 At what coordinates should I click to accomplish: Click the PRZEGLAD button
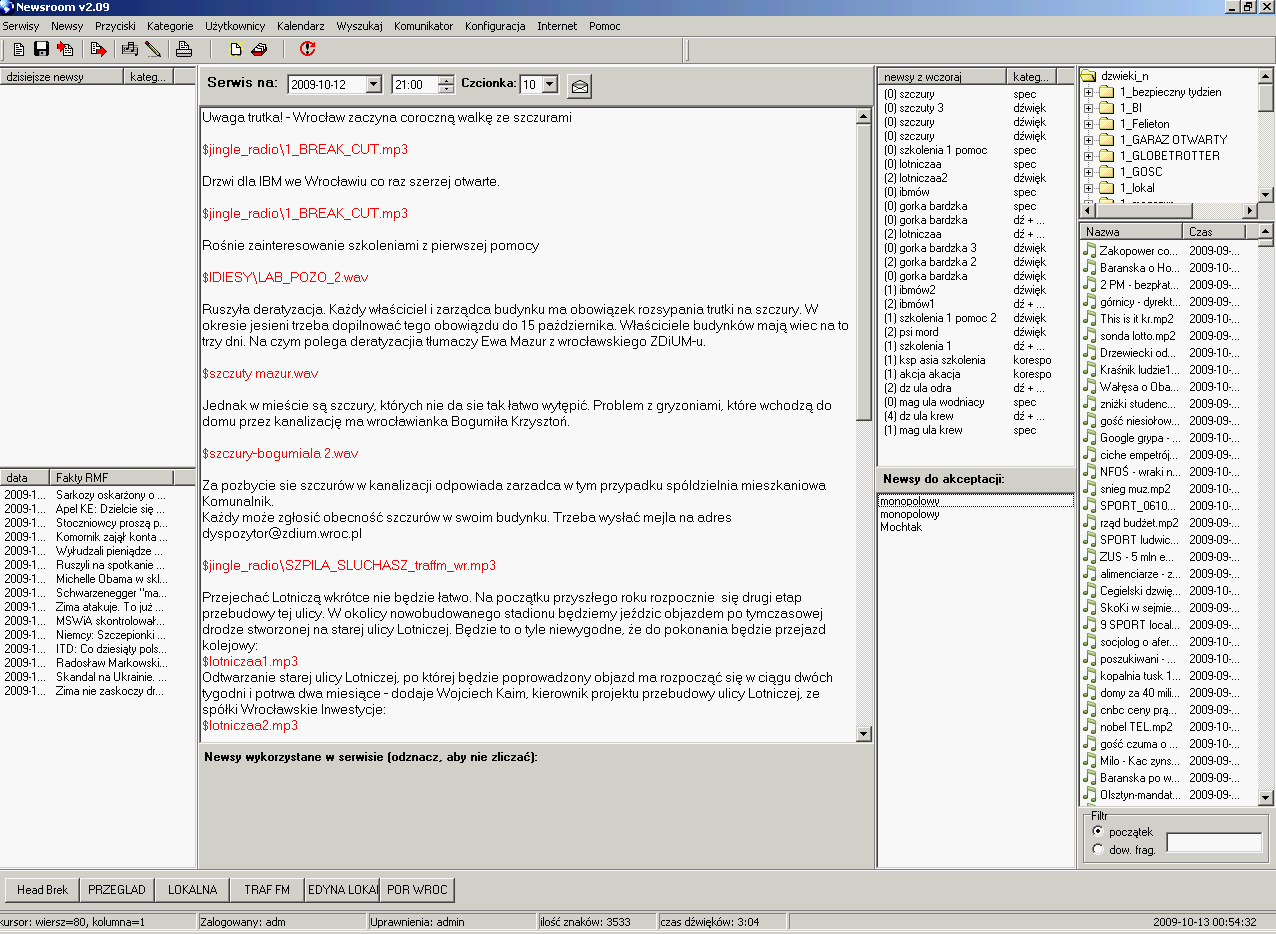point(117,889)
